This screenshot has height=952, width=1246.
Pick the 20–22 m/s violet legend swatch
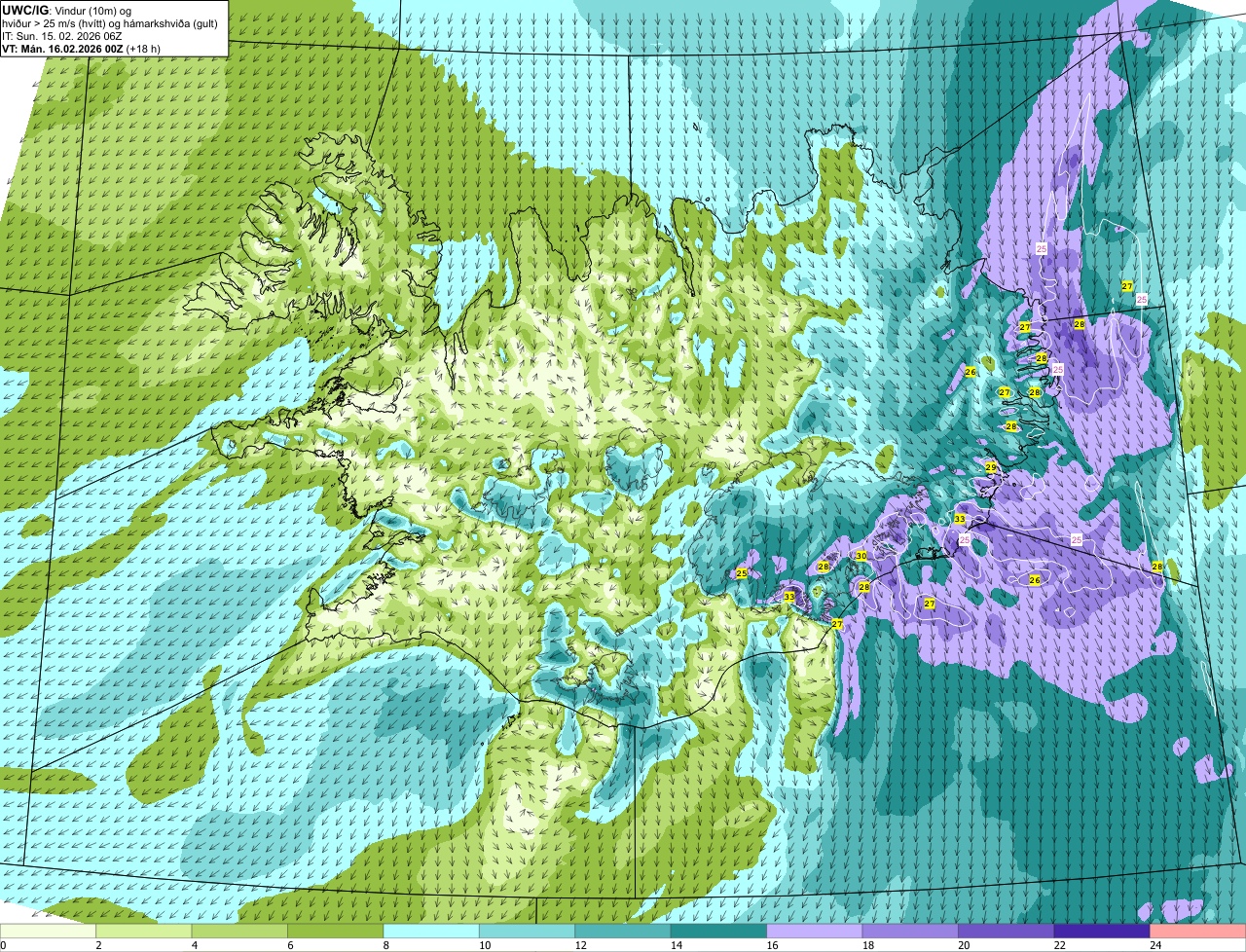click(x=1006, y=932)
